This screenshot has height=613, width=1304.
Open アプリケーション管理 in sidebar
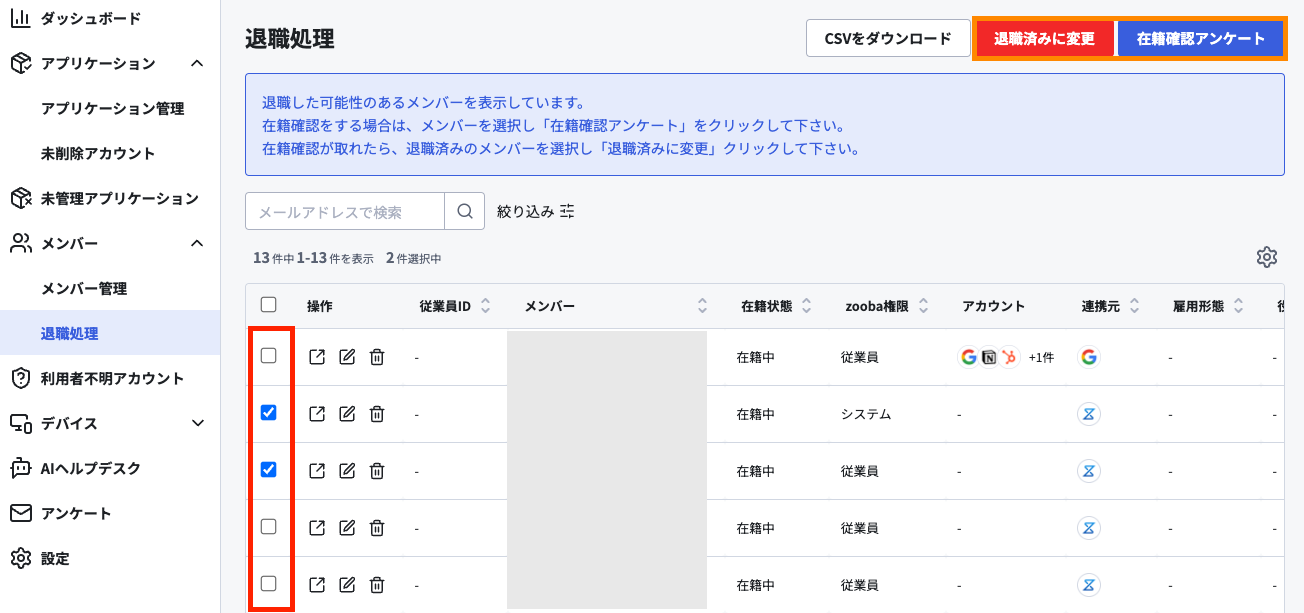pos(112,108)
